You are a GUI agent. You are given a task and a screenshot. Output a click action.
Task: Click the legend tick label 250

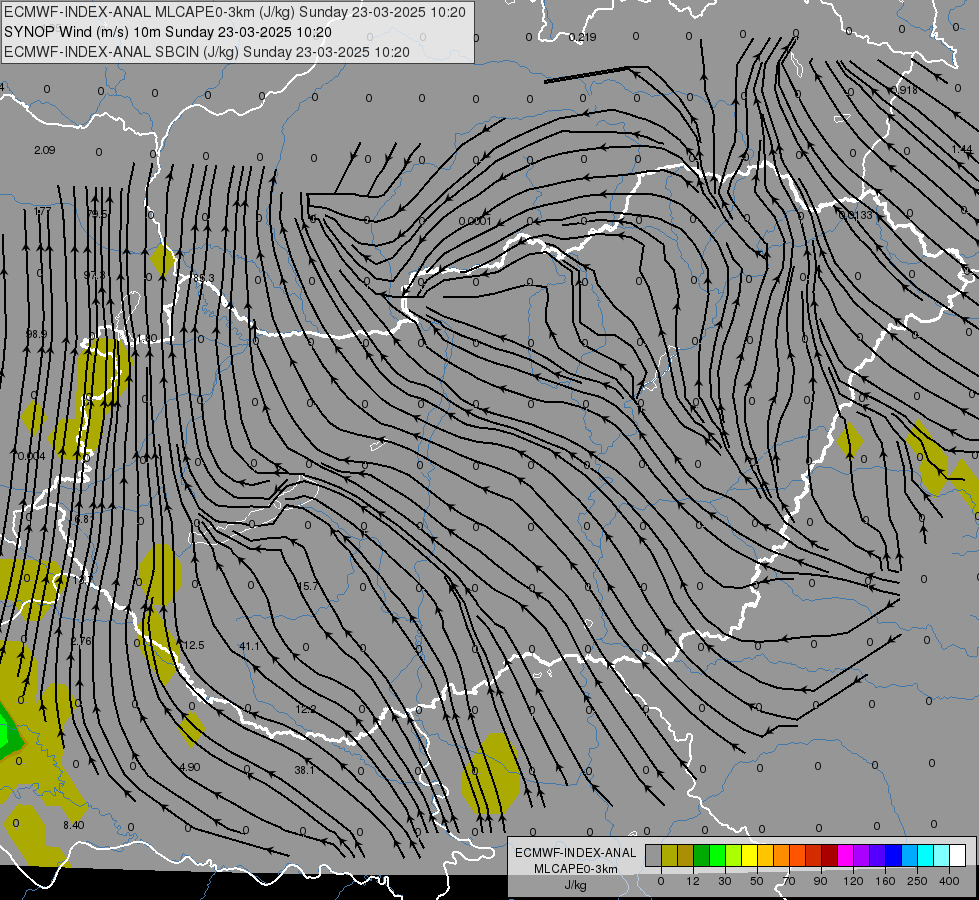pyautogui.click(x=917, y=881)
